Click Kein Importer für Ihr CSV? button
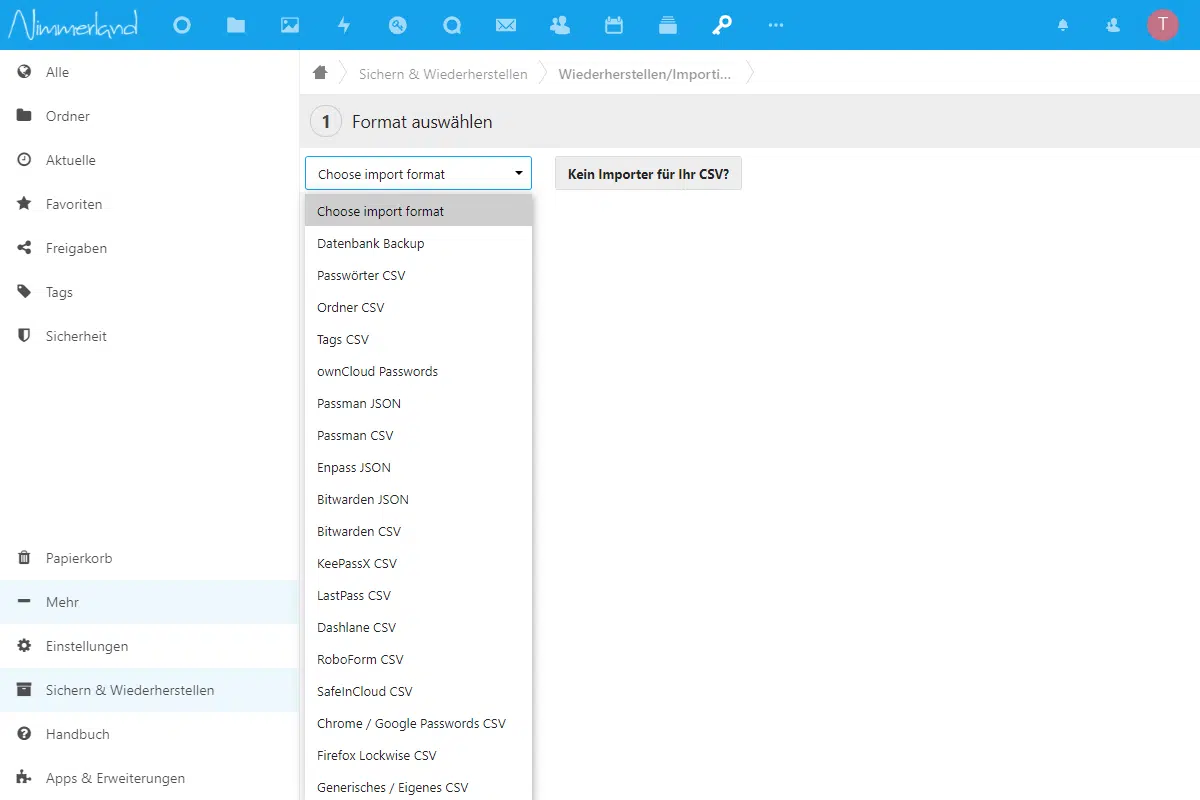1200x800 pixels. pos(648,173)
